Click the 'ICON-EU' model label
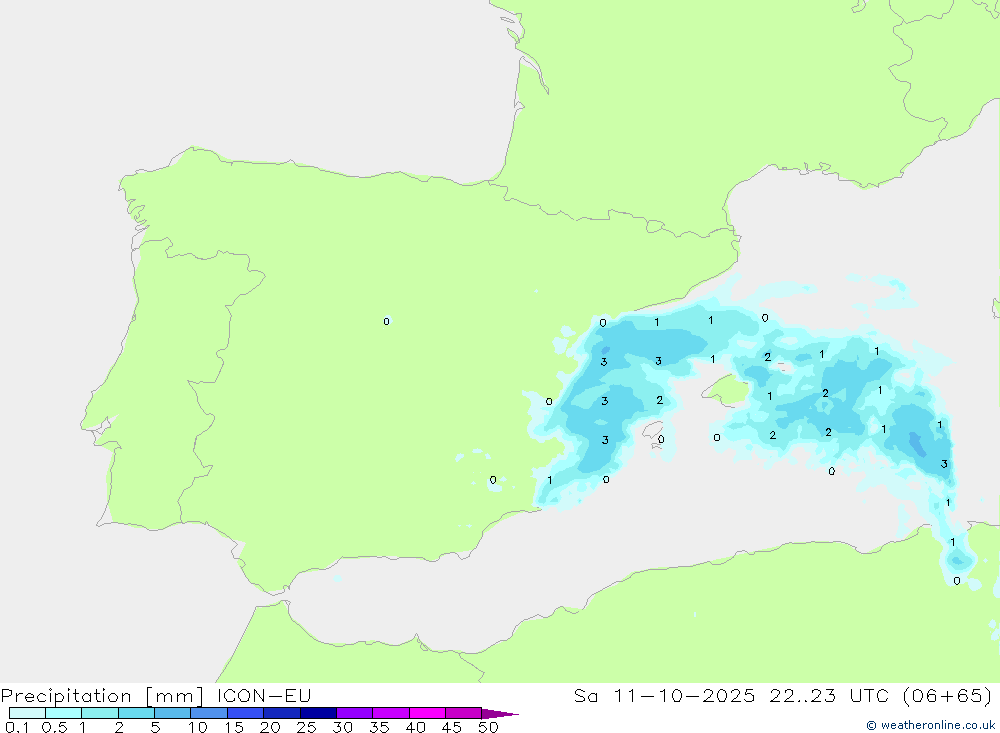This screenshot has height=733, width=1000. point(264,695)
